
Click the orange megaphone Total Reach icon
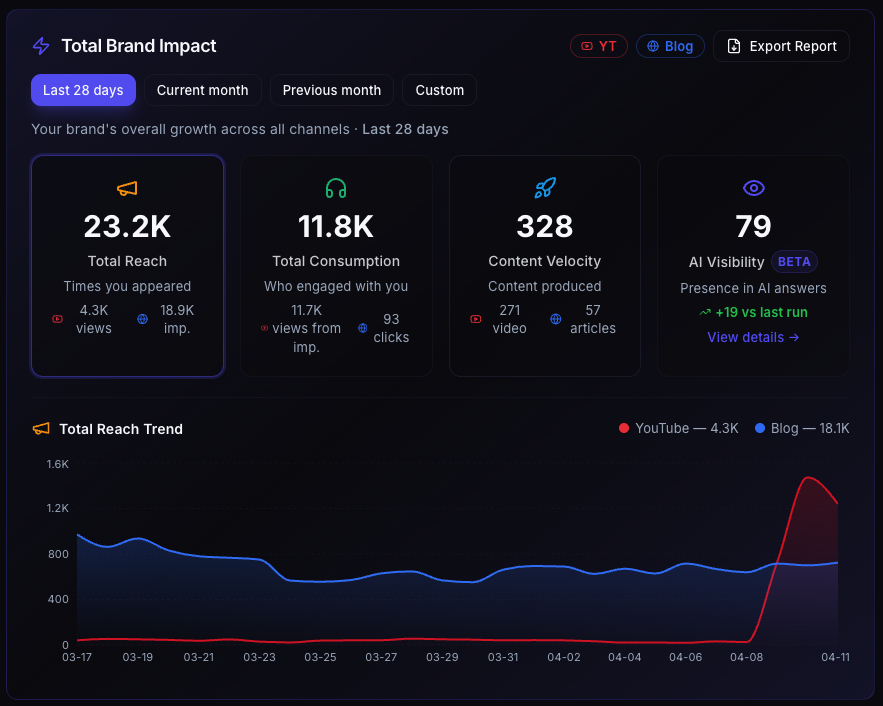127,188
